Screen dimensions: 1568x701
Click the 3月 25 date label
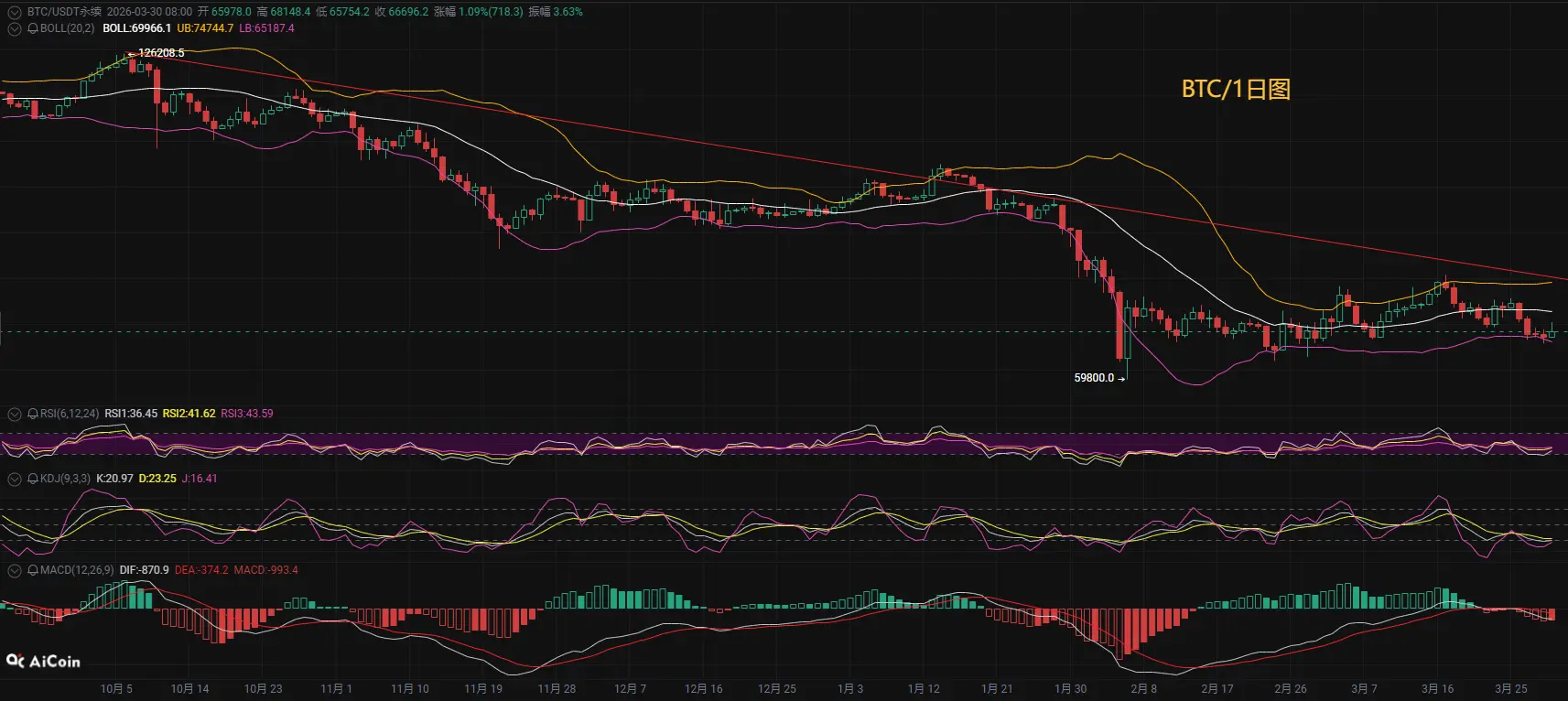click(x=1510, y=689)
